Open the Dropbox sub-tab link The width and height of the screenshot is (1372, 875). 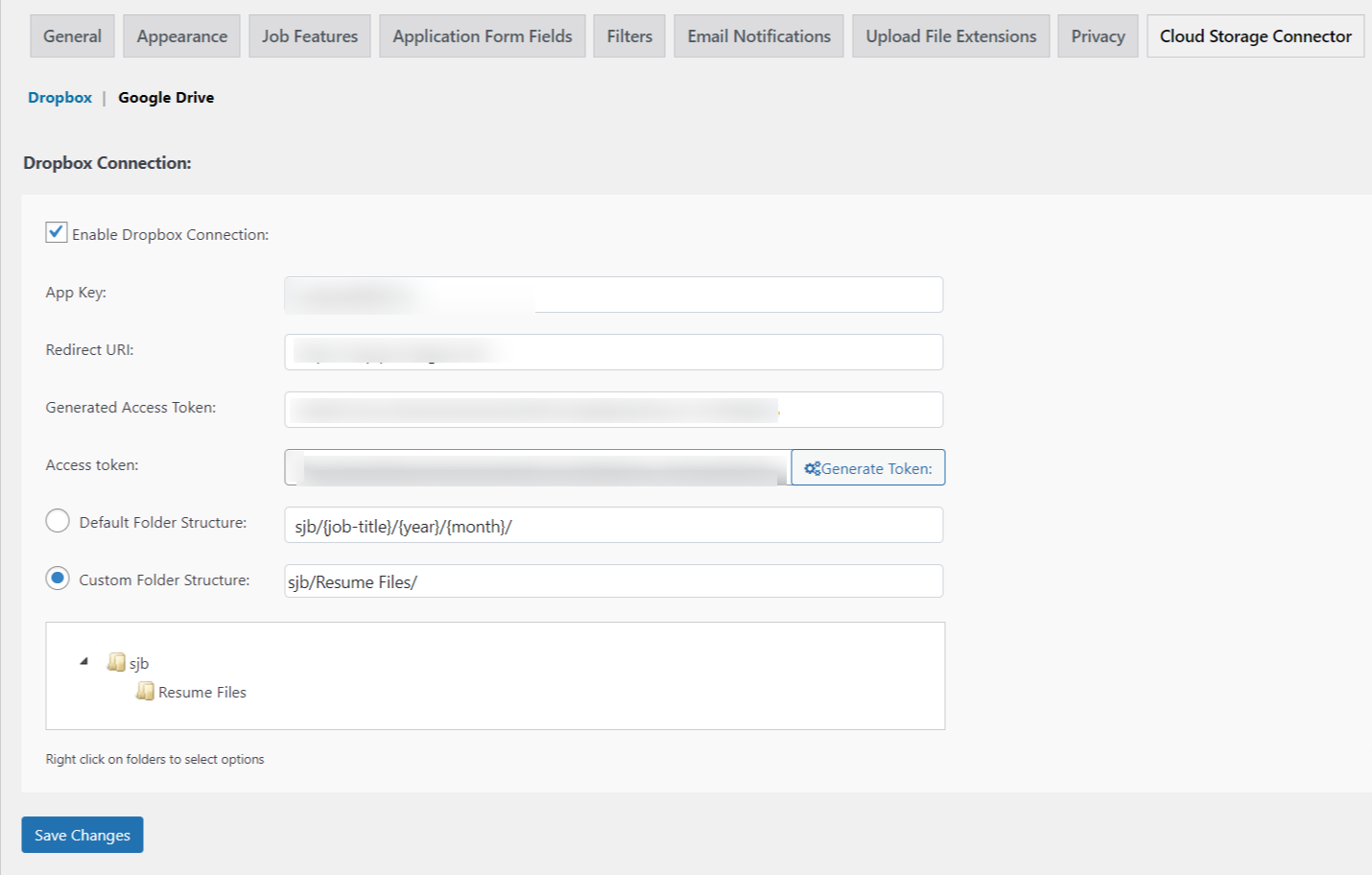59,97
